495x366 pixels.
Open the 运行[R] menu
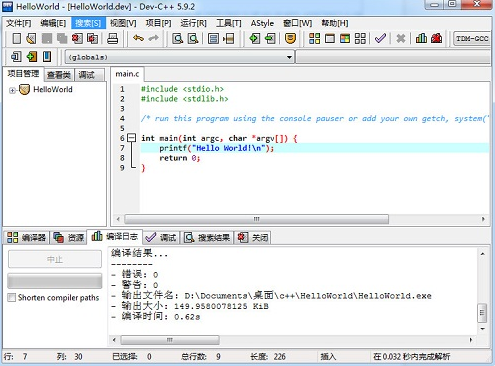(193, 23)
